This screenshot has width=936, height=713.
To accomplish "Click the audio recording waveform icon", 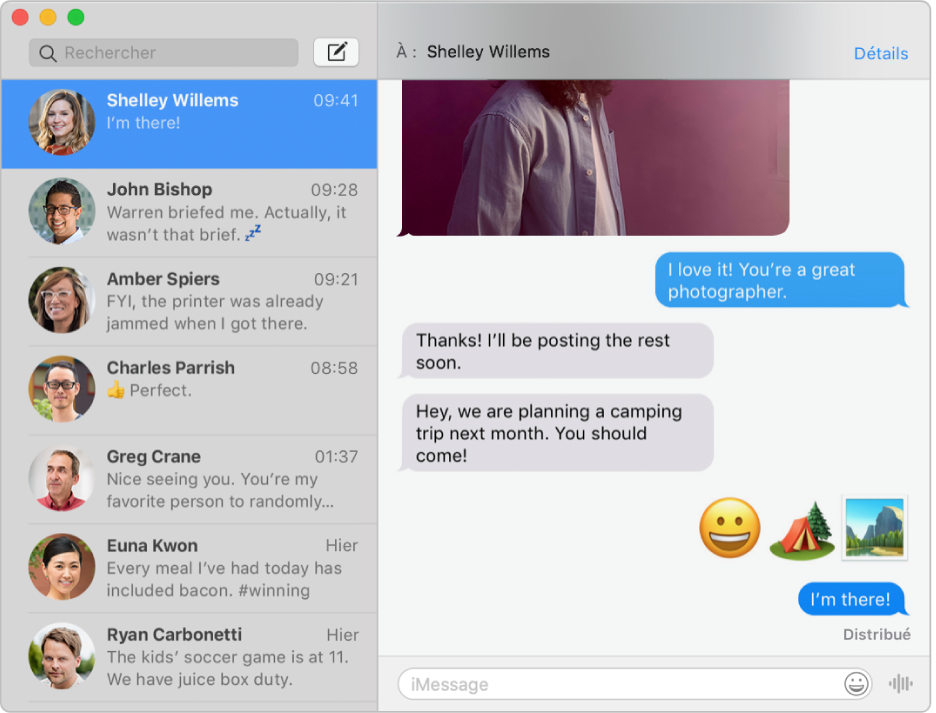I will click(900, 683).
